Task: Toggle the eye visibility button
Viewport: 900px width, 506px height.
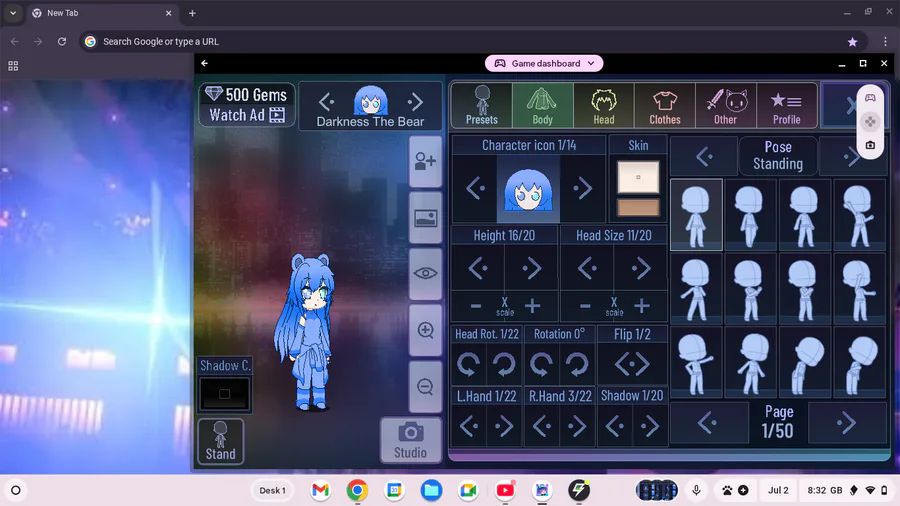Action: (425, 274)
